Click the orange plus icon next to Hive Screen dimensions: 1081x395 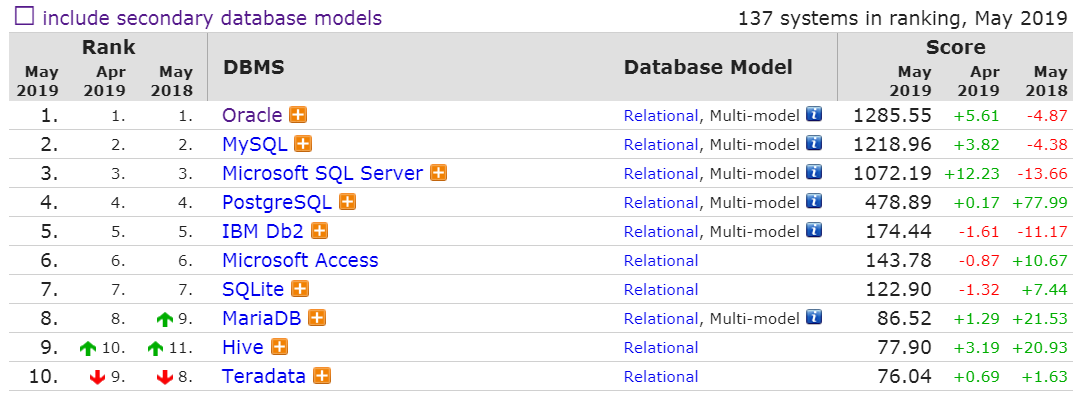coord(279,347)
